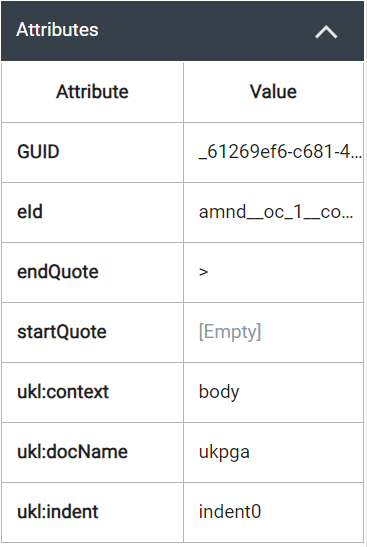This screenshot has width=367, height=547.
Task: Select the eId attribute name cell
Action: coord(92,212)
